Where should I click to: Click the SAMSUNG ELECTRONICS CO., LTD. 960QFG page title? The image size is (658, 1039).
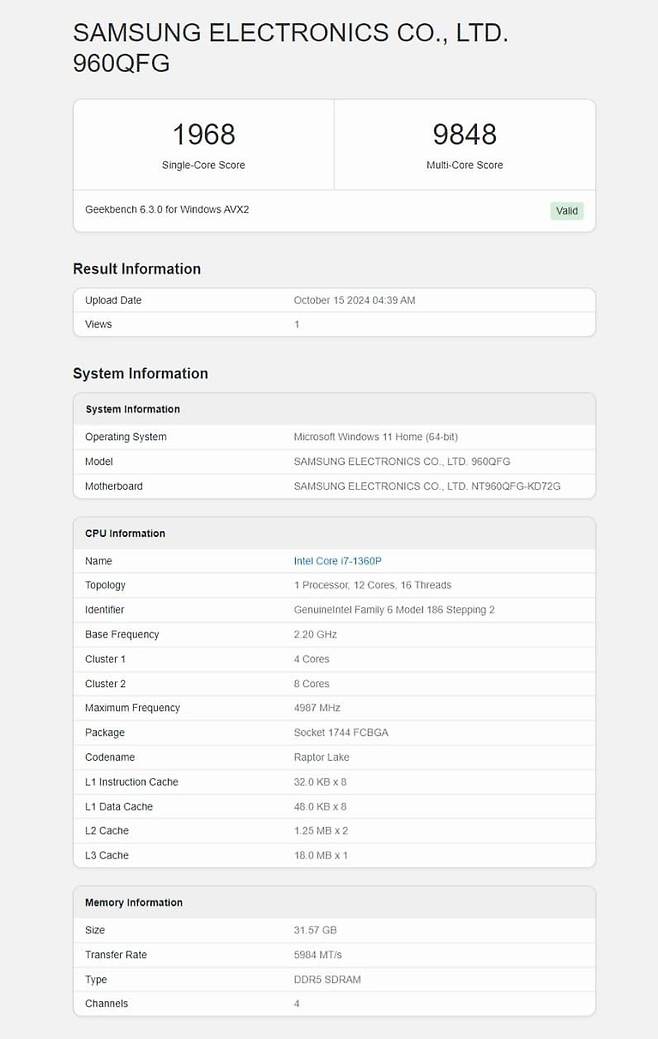pyautogui.click(x=290, y=48)
